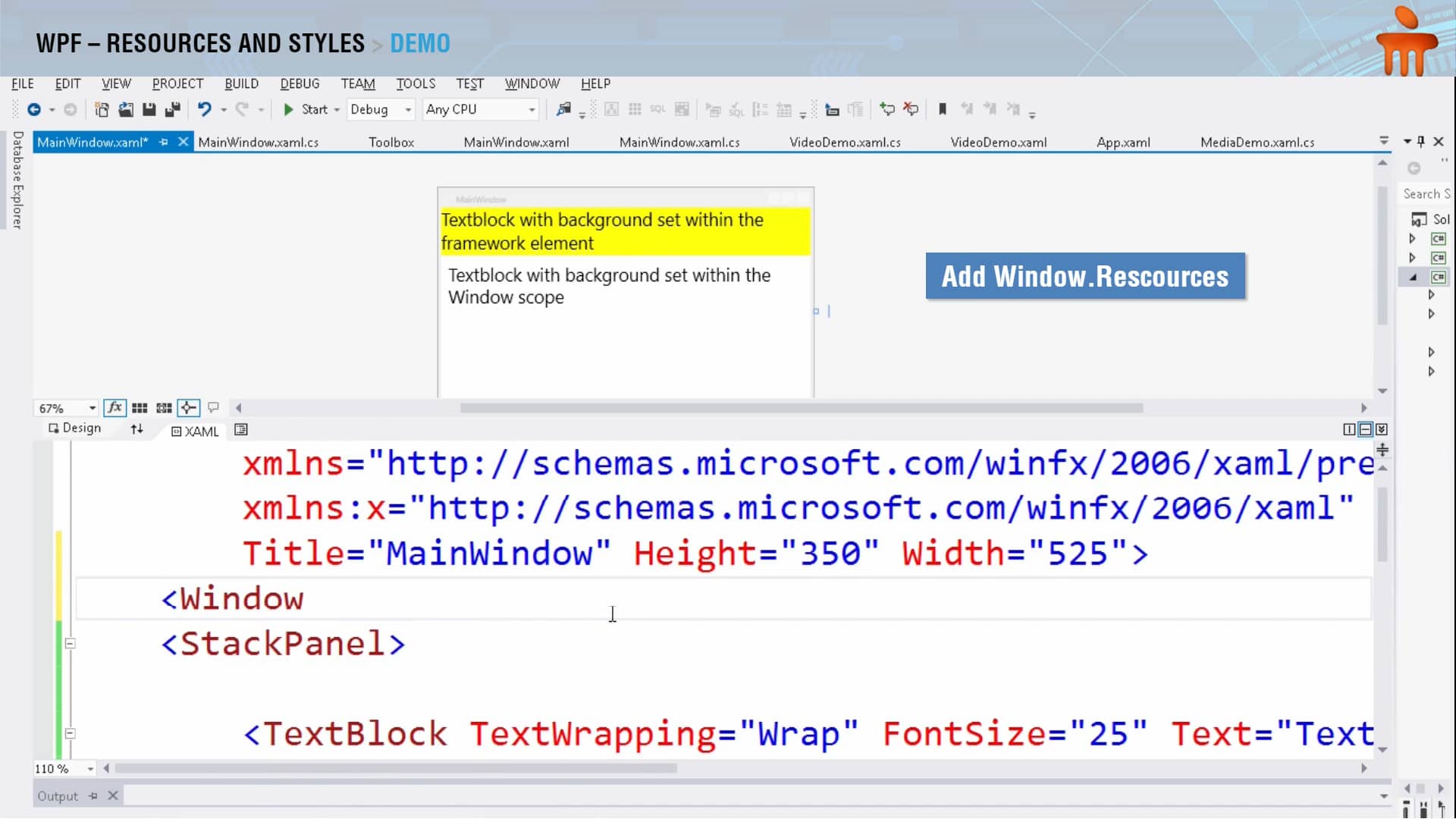Click the horizontal split pane icon
1456x819 pixels.
click(1365, 429)
